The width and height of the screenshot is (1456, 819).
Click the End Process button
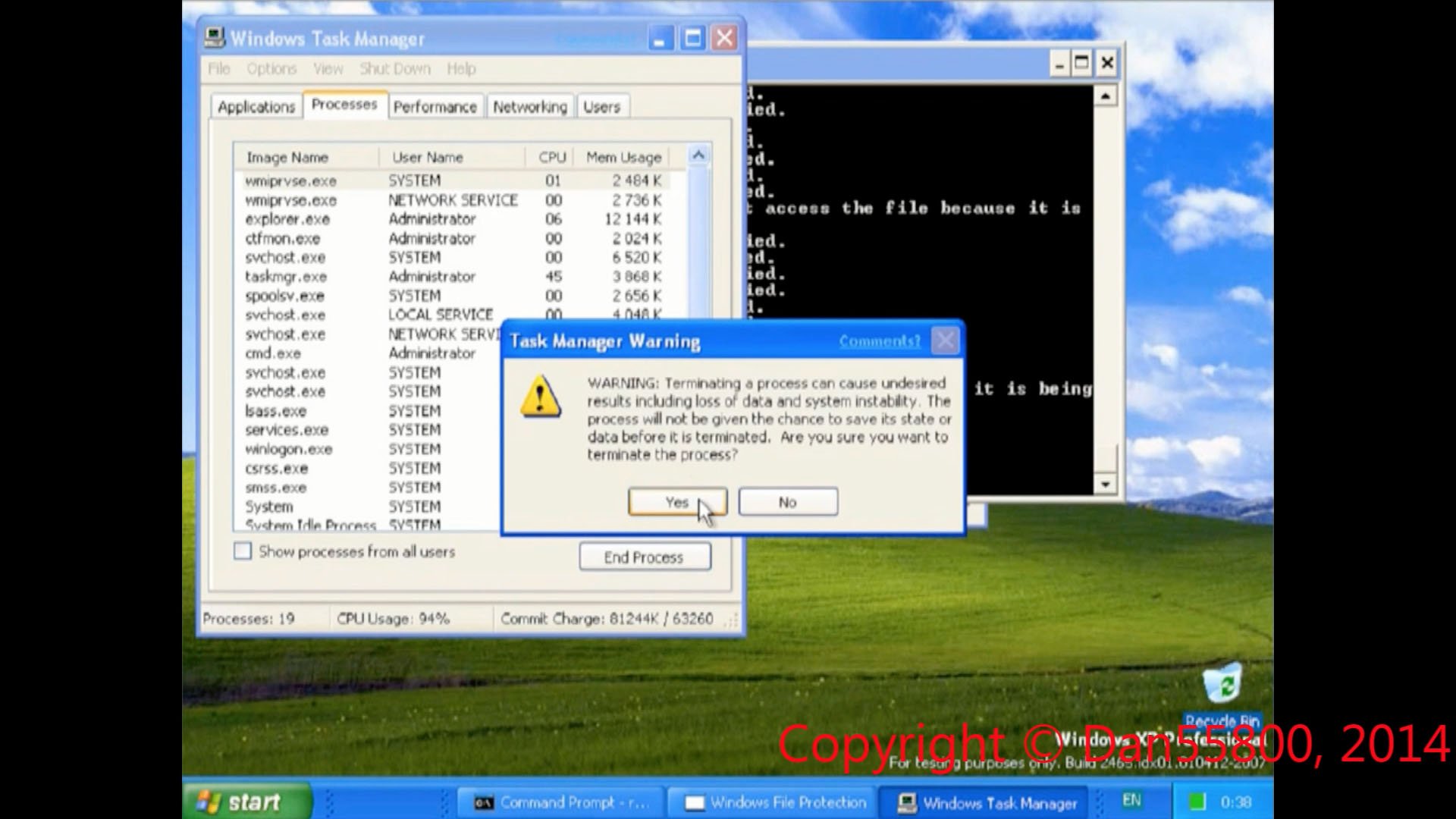pos(645,557)
